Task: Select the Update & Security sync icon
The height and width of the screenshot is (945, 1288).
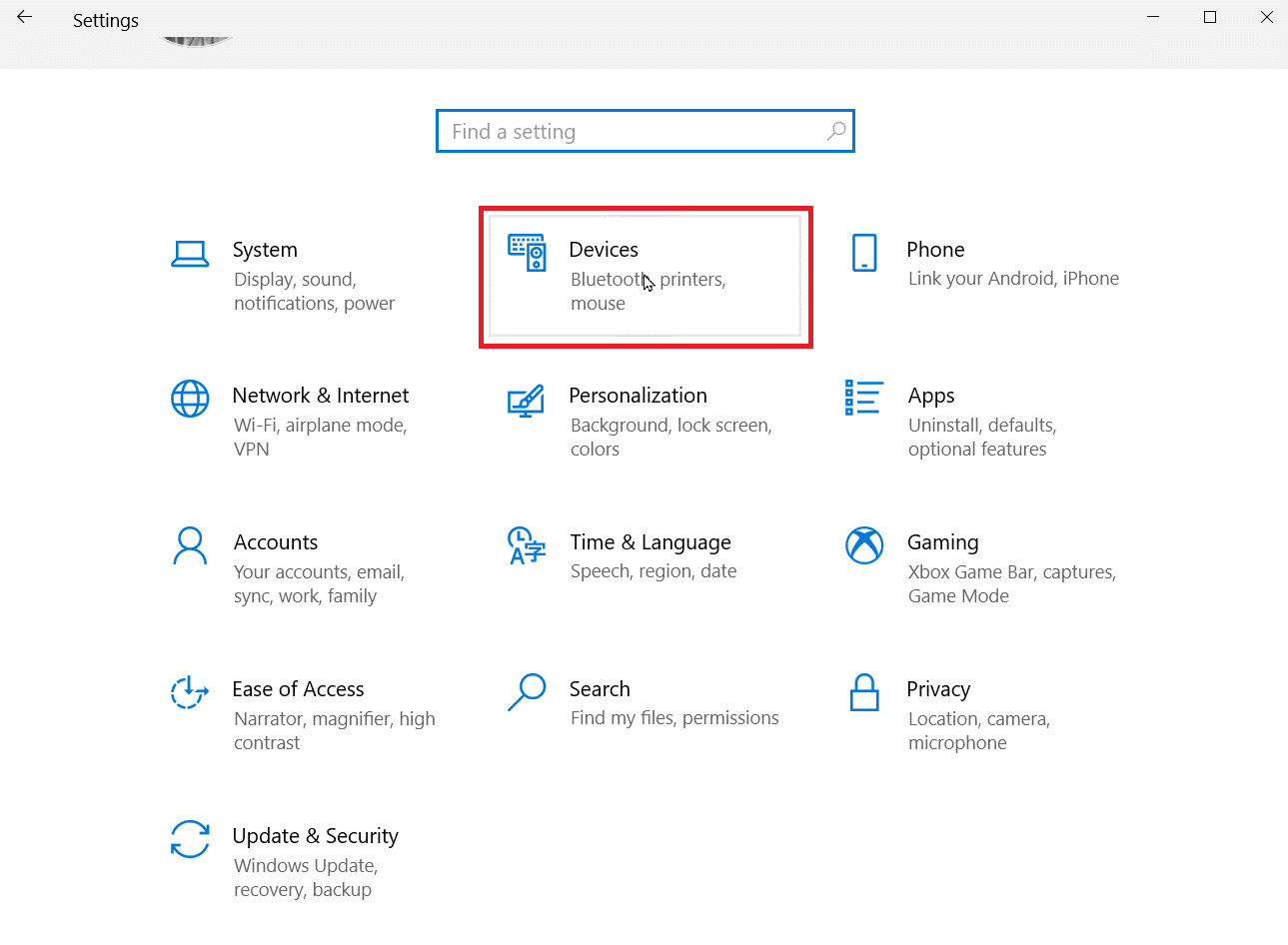Action: pyautogui.click(x=190, y=839)
